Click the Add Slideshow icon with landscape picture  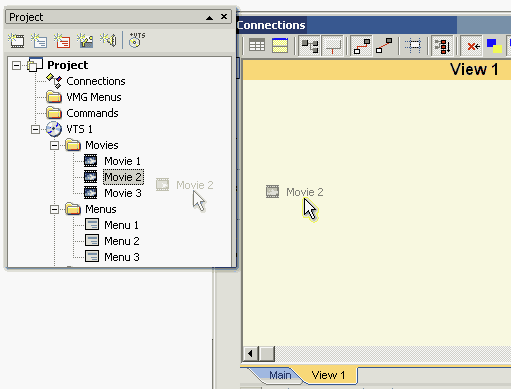click(85, 40)
